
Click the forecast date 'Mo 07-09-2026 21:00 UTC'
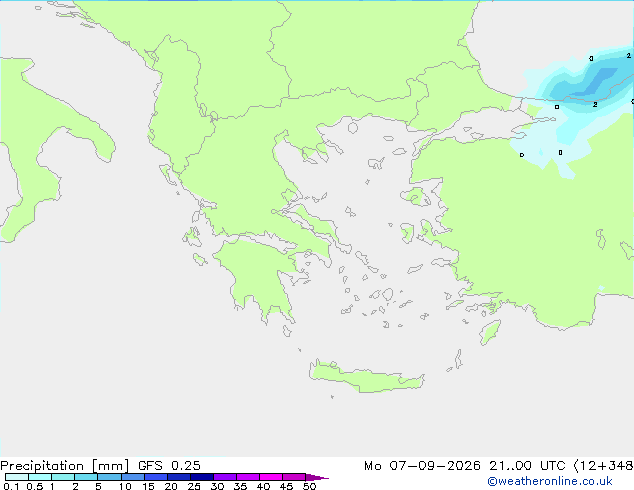point(465,466)
